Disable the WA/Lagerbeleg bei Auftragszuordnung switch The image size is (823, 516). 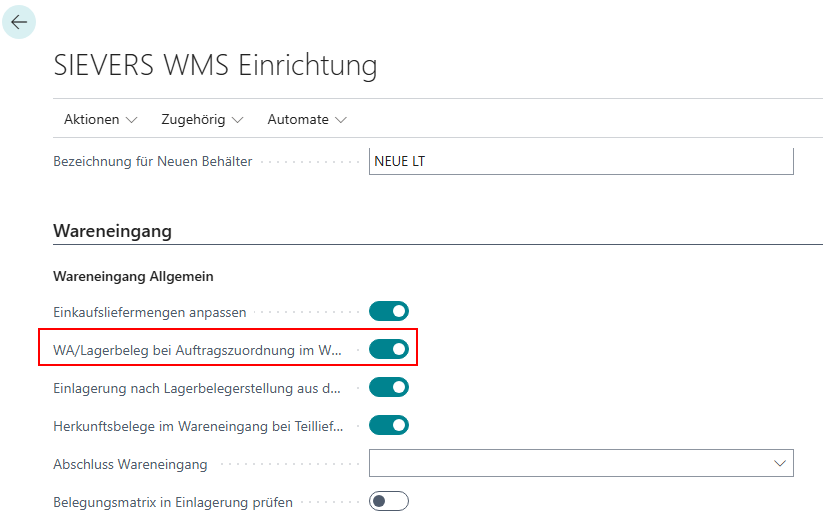pos(389,349)
